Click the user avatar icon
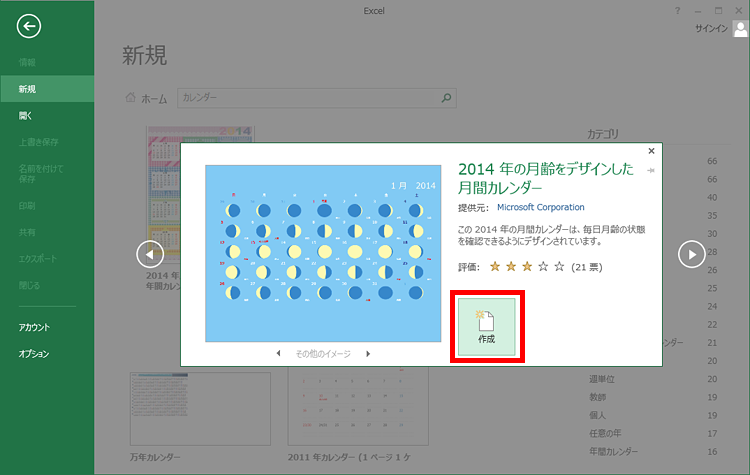The height and width of the screenshot is (475, 750). tap(740, 30)
